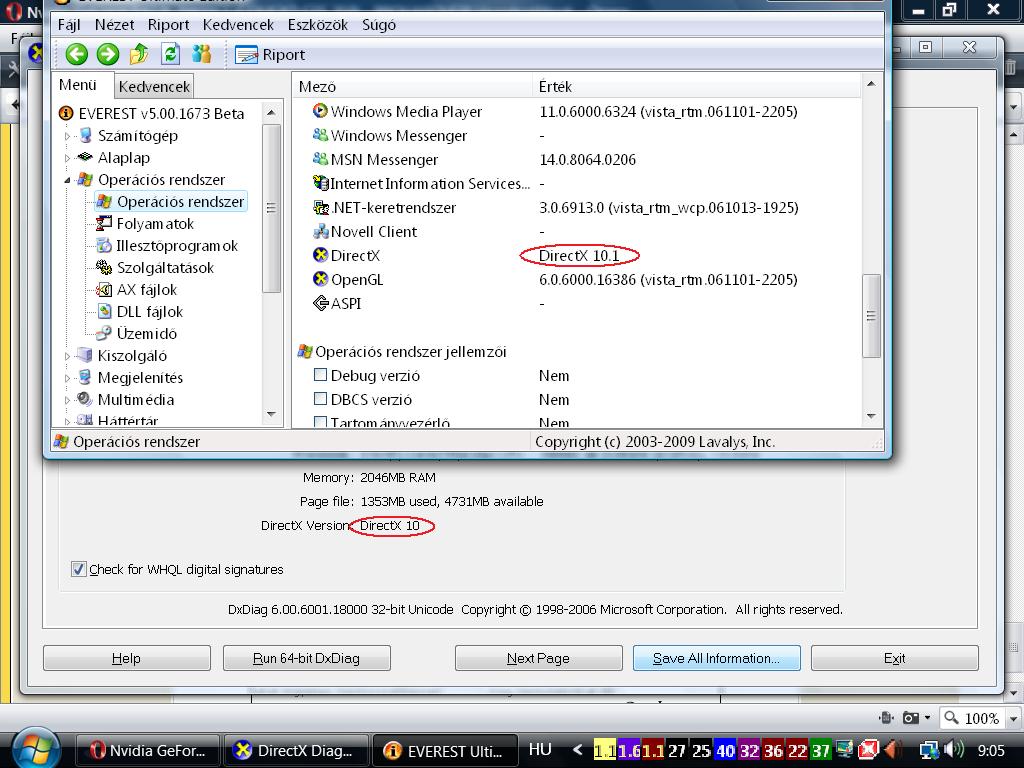Collapse the Operációs rendszer parent node
Screen dimensions: 1024x768
pyautogui.click(x=67, y=180)
